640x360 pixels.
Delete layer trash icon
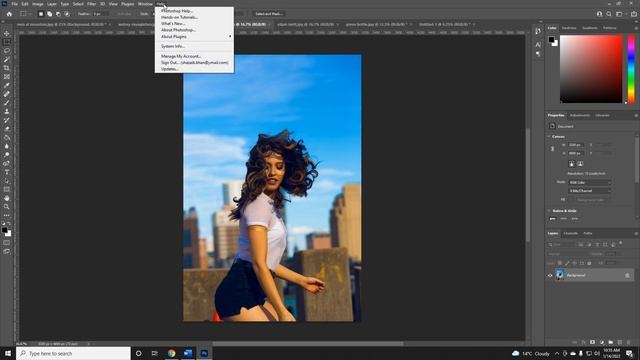coord(629,342)
